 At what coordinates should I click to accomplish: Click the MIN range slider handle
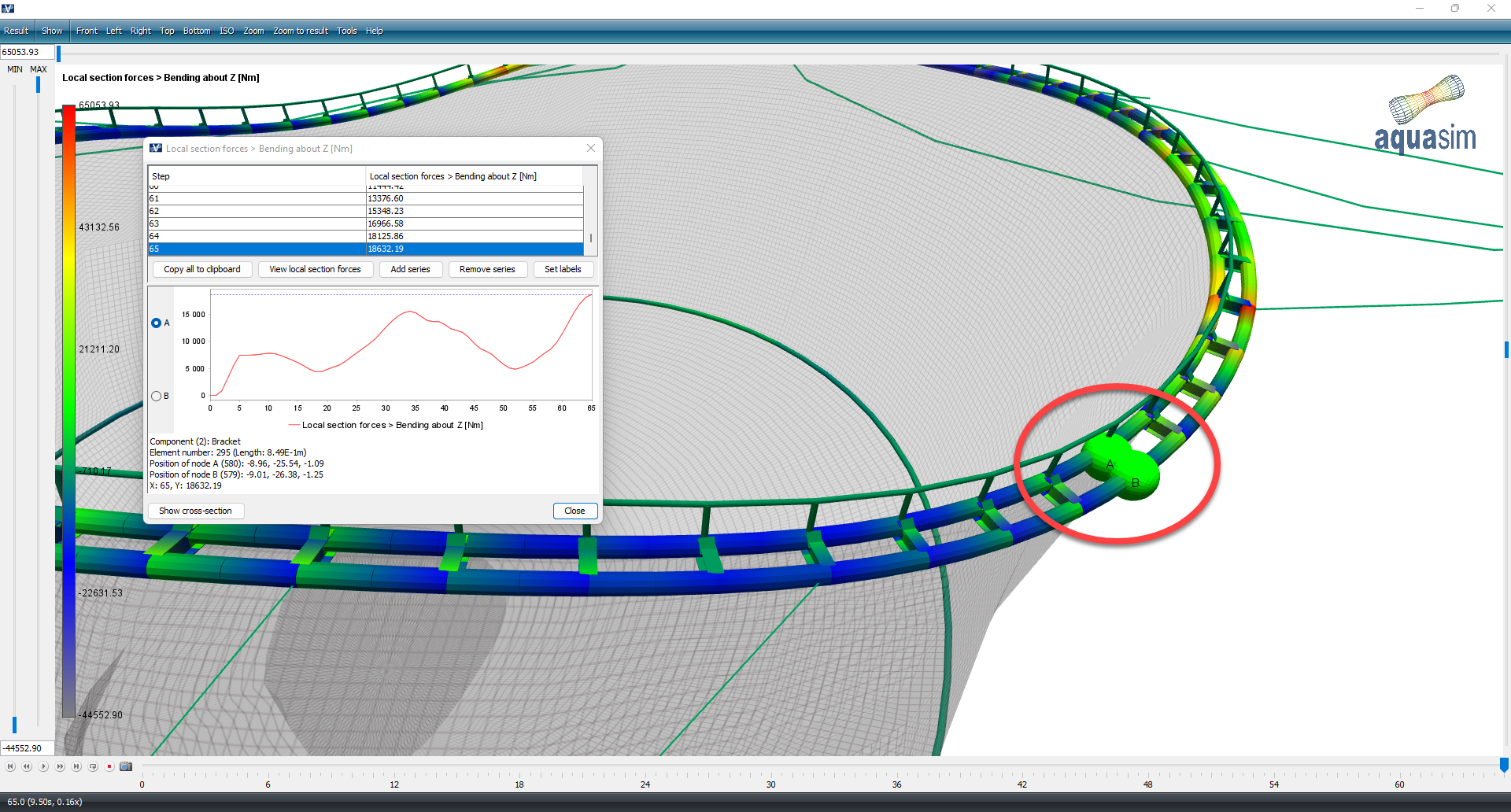14,725
